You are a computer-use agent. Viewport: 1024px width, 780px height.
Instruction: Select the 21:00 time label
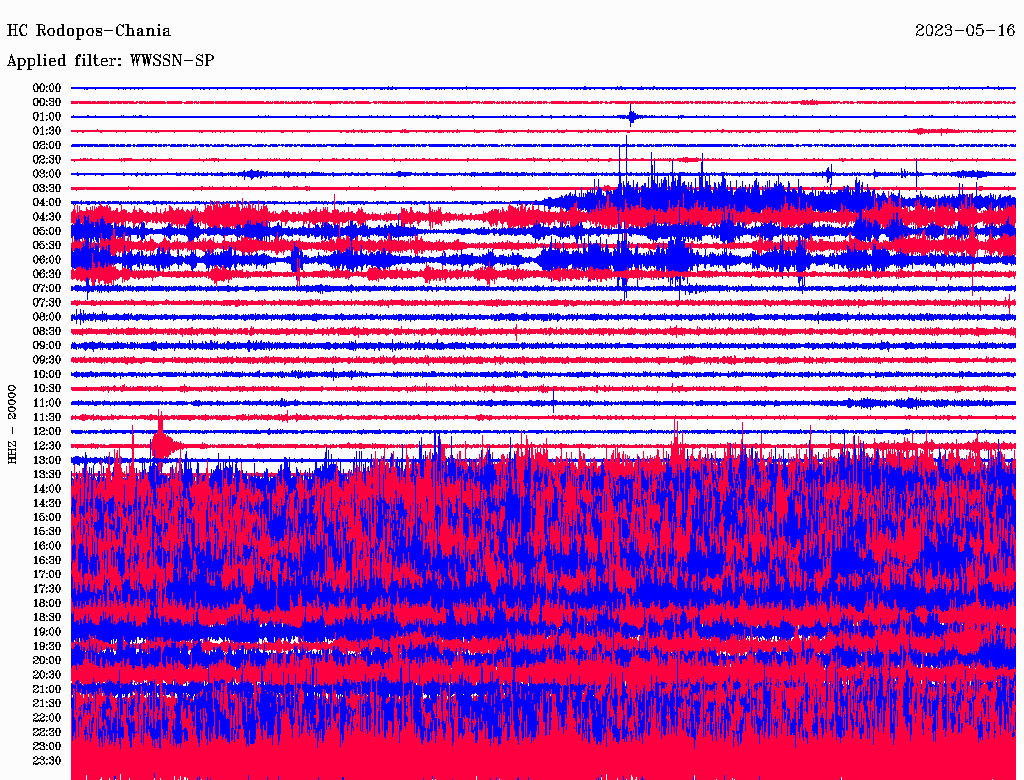click(x=48, y=689)
